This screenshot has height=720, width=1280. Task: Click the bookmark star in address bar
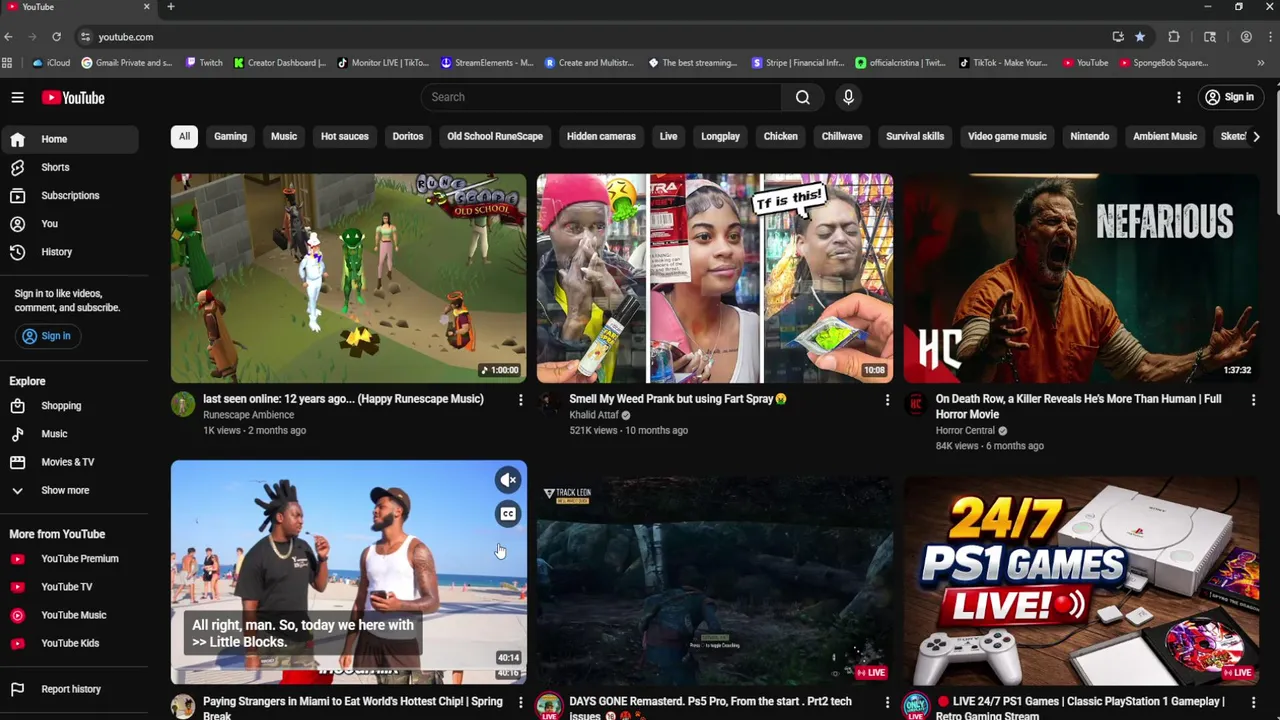tap(1139, 37)
